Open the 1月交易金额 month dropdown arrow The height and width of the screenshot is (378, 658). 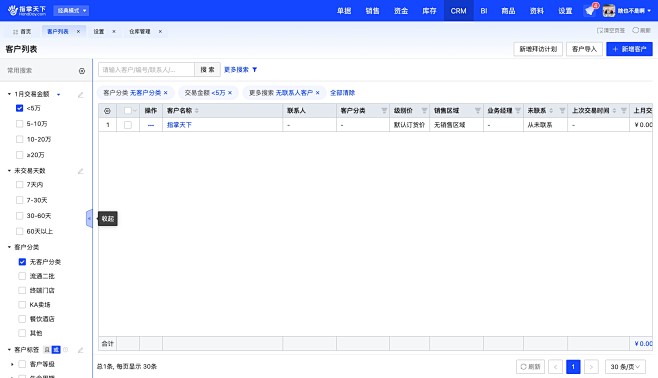click(x=58, y=94)
